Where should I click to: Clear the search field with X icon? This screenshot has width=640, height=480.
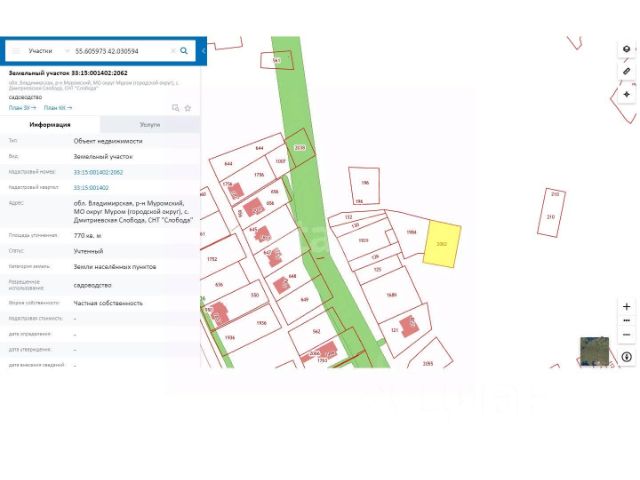click(x=173, y=51)
